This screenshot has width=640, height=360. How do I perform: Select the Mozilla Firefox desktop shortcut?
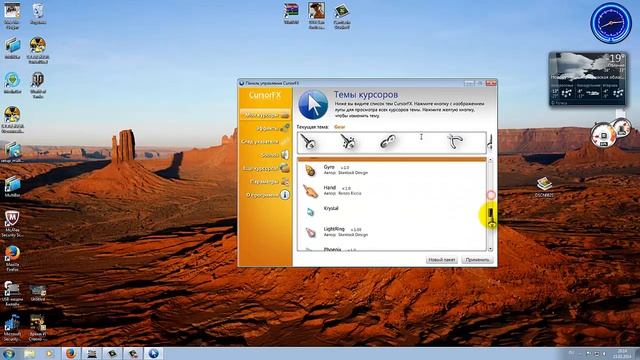12,258
